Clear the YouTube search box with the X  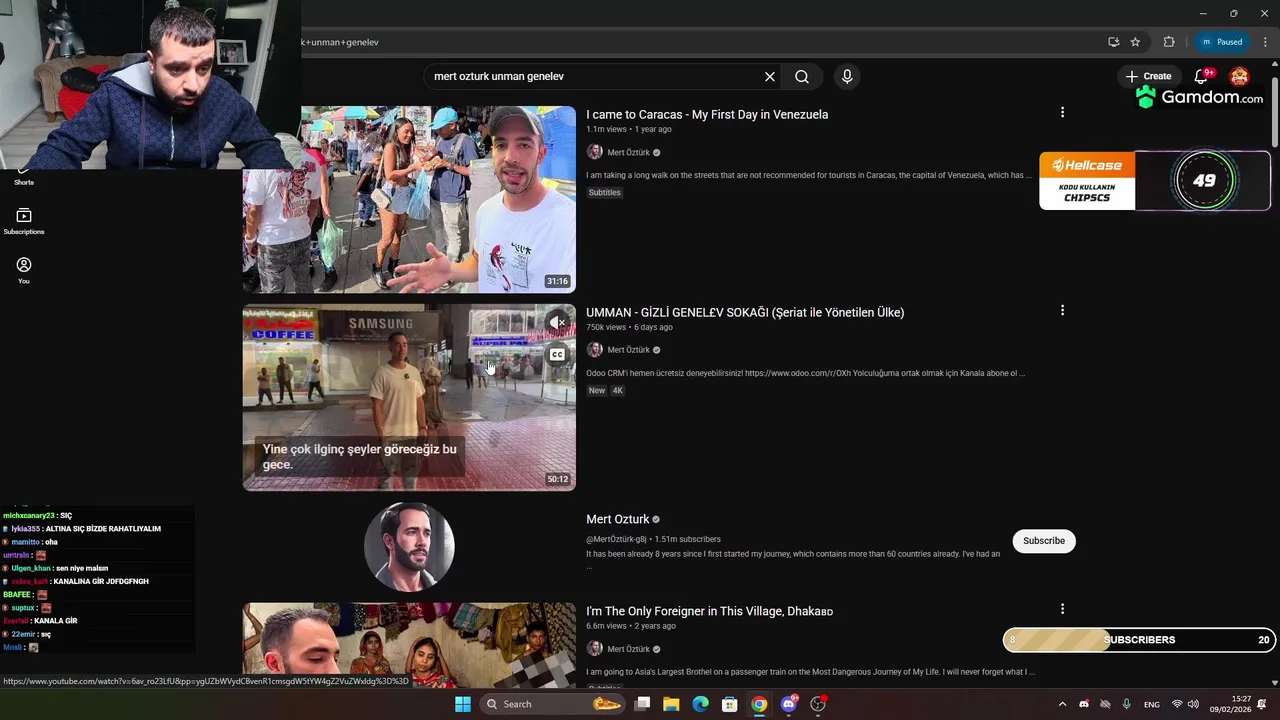pyautogui.click(x=770, y=77)
